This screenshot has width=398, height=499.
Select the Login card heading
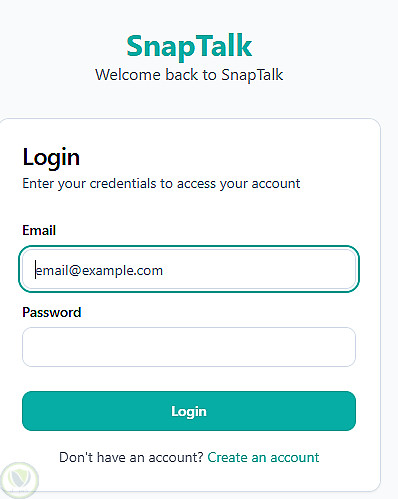coord(51,157)
